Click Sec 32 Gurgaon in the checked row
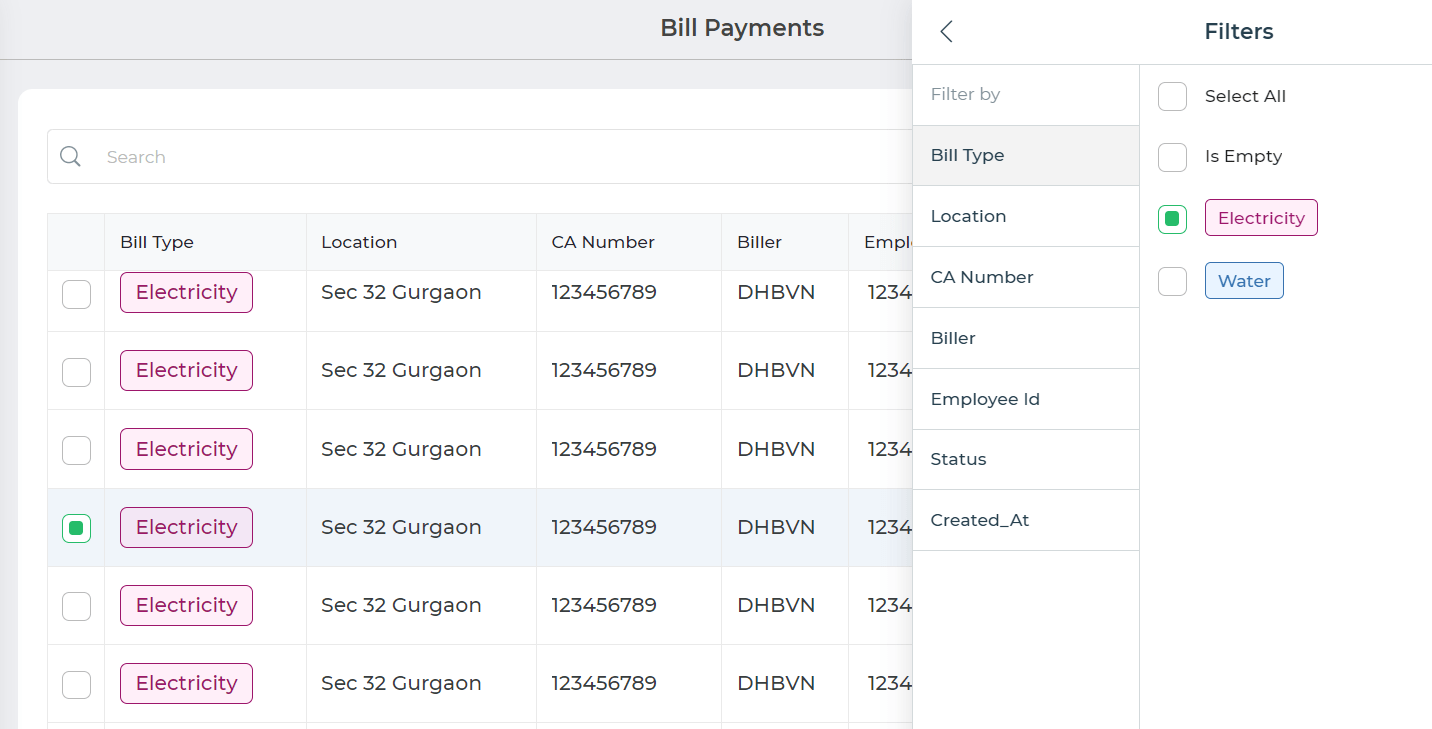 [401, 527]
